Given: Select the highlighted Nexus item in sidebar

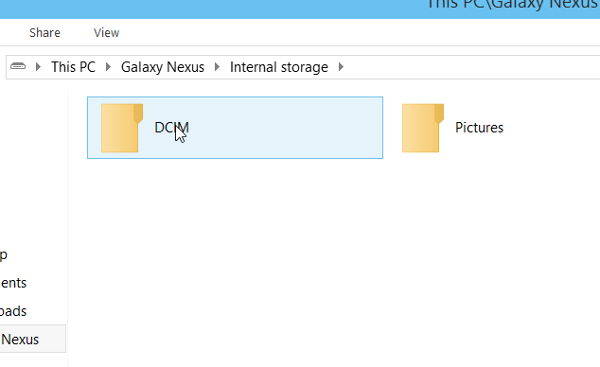Looking at the screenshot, I should 33,339.
